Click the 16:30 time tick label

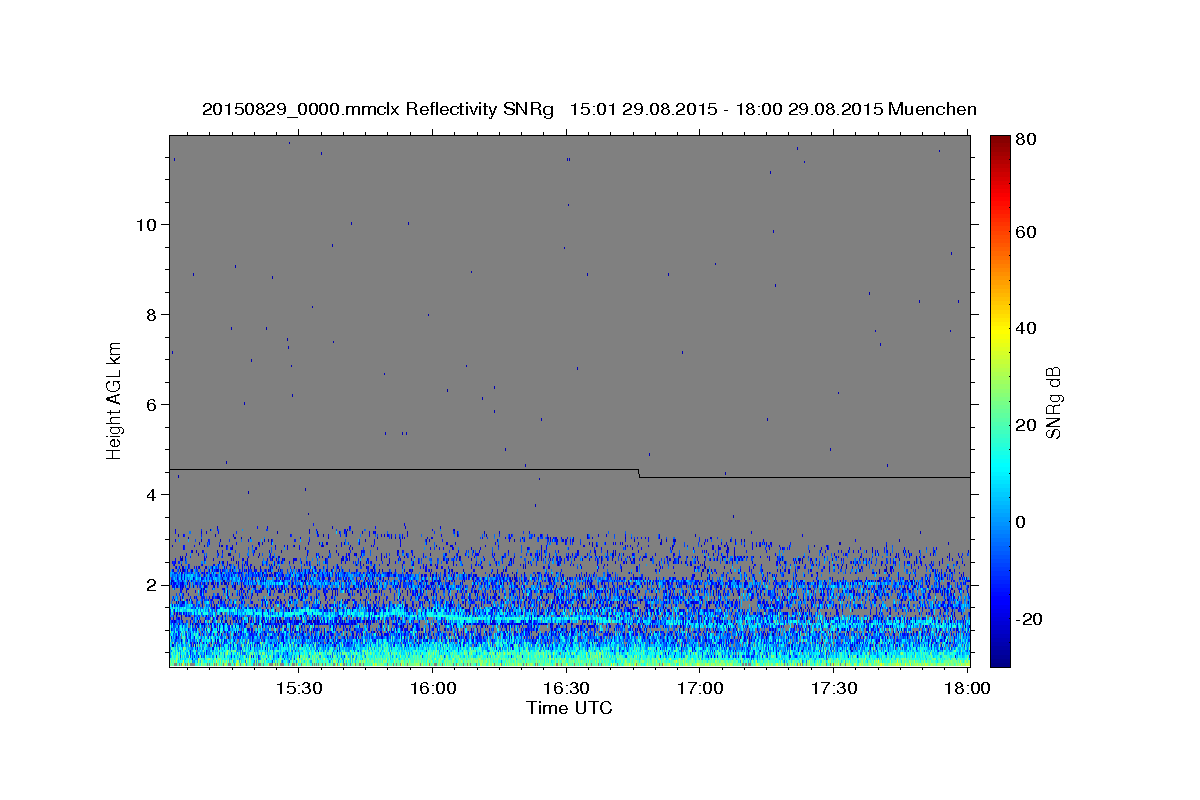(566, 689)
